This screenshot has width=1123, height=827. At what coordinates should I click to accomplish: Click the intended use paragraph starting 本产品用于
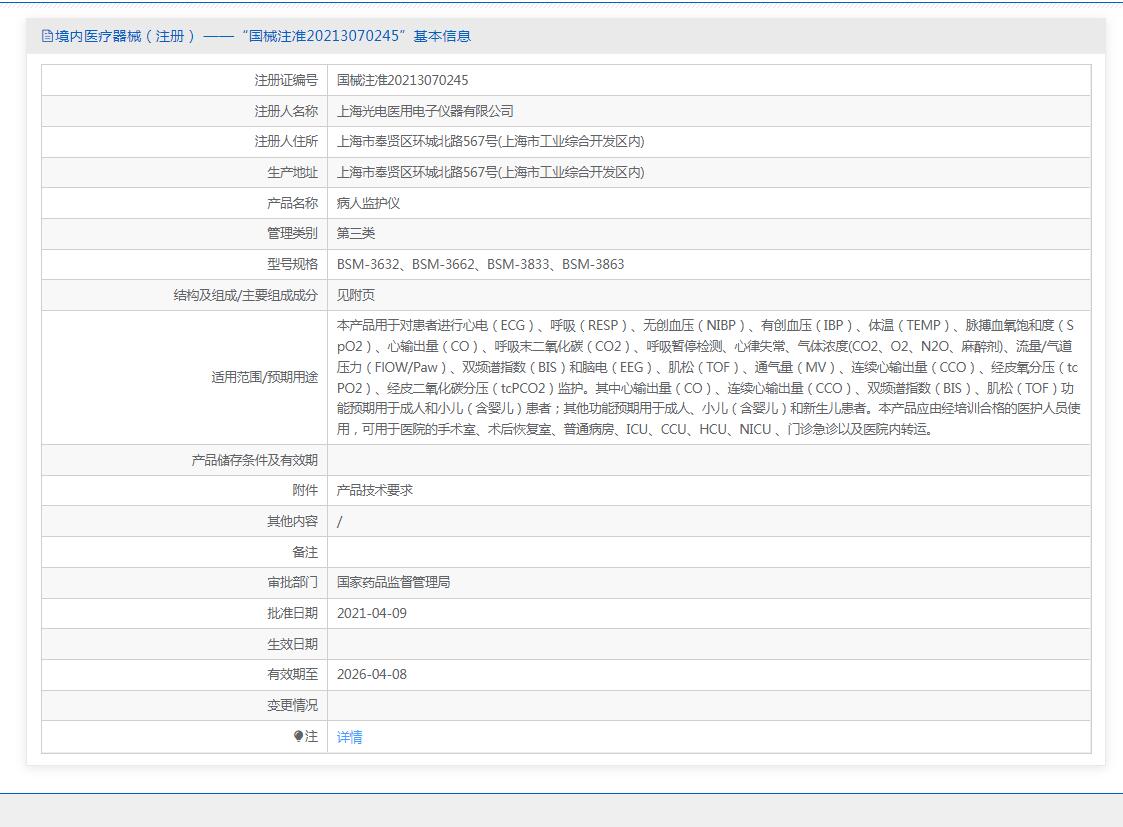coord(708,377)
